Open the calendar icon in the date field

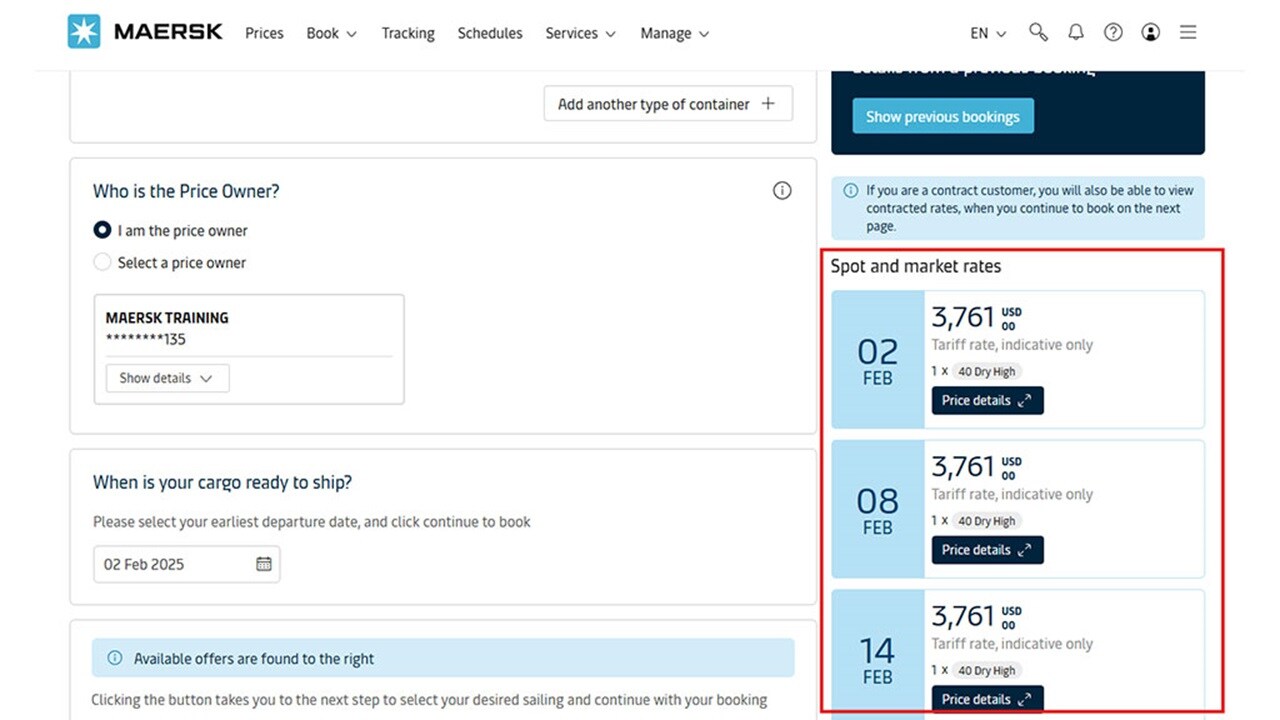coord(264,564)
